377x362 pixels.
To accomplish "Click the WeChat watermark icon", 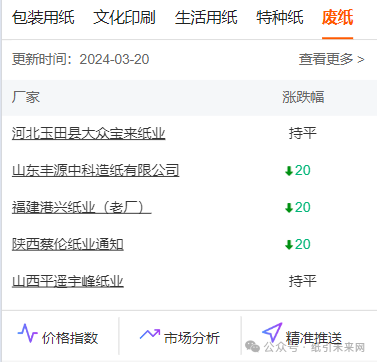I will click(x=252, y=347).
